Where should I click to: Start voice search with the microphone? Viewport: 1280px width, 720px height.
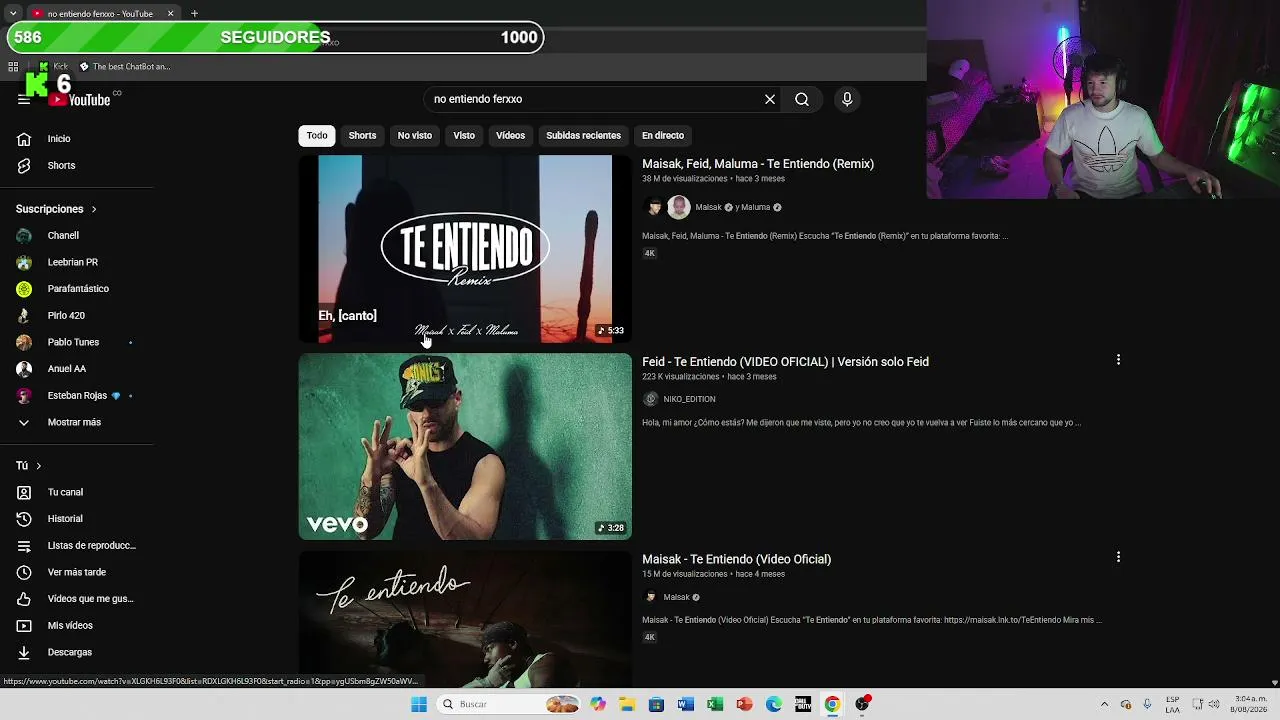[847, 99]
